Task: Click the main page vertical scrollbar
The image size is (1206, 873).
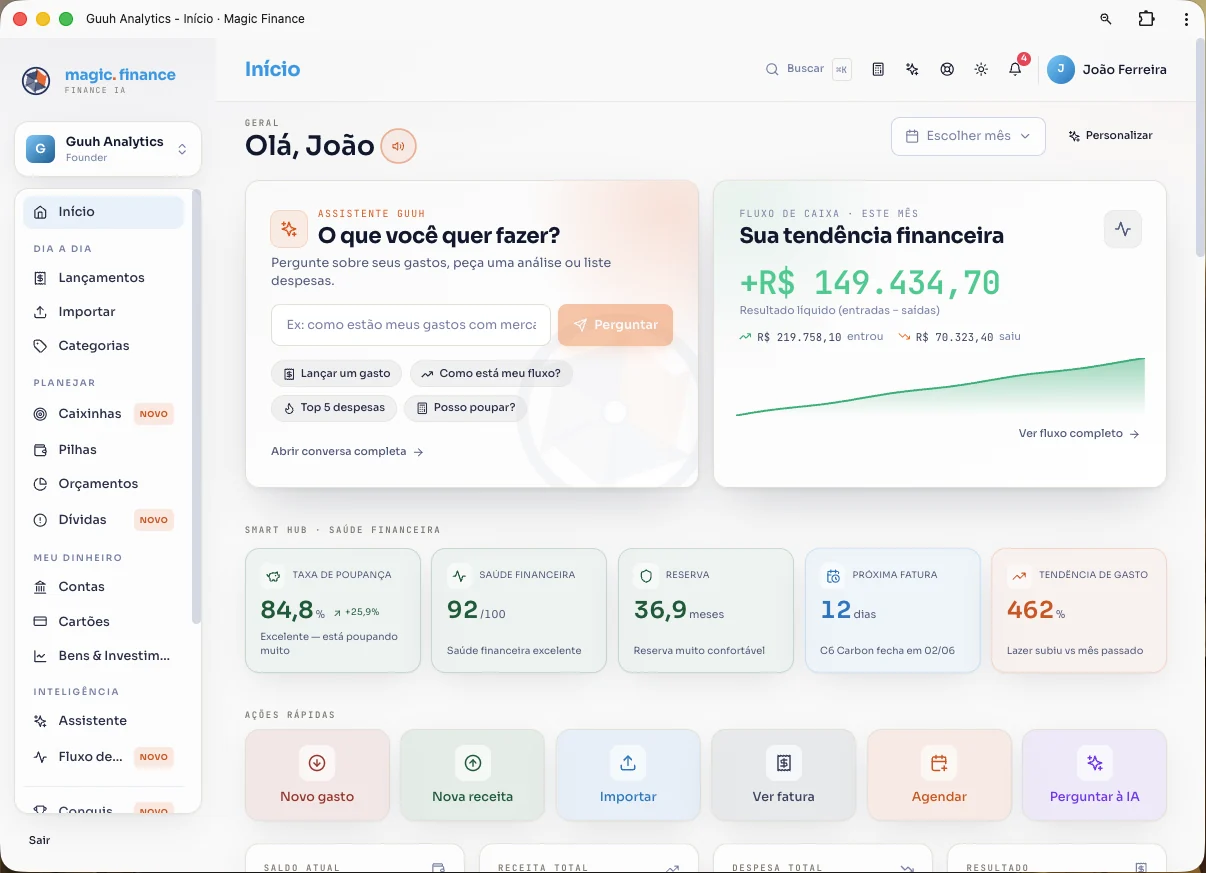Action: point(1201,150)
